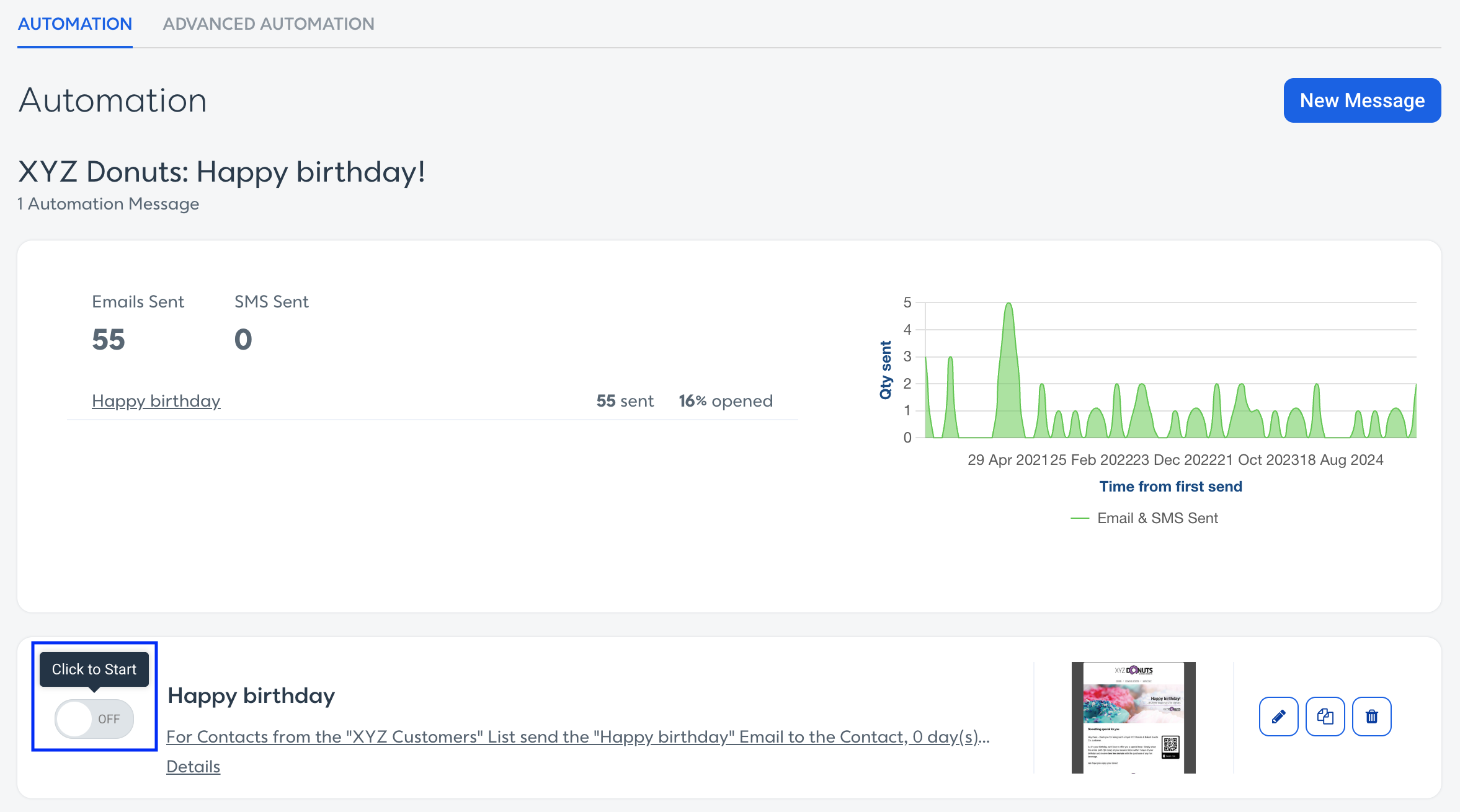Open the Details link
Screen dimensions: 1460x812
(x=193, y=767)
